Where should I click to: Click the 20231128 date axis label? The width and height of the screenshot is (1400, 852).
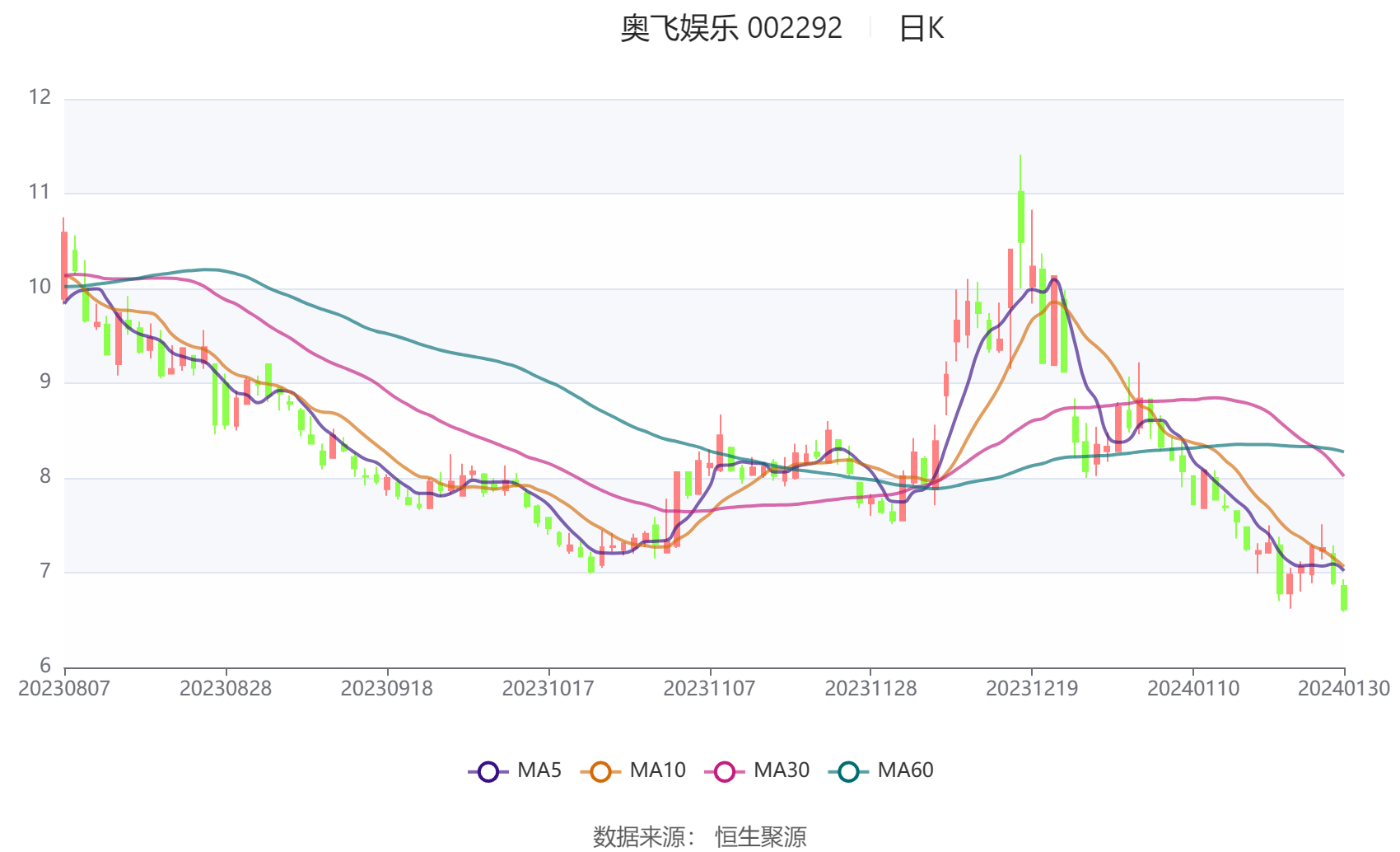pos(871,689)
